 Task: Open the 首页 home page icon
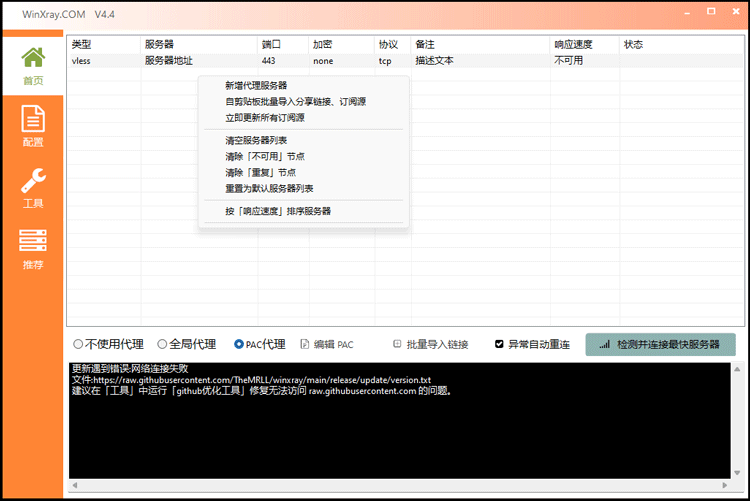33,58
